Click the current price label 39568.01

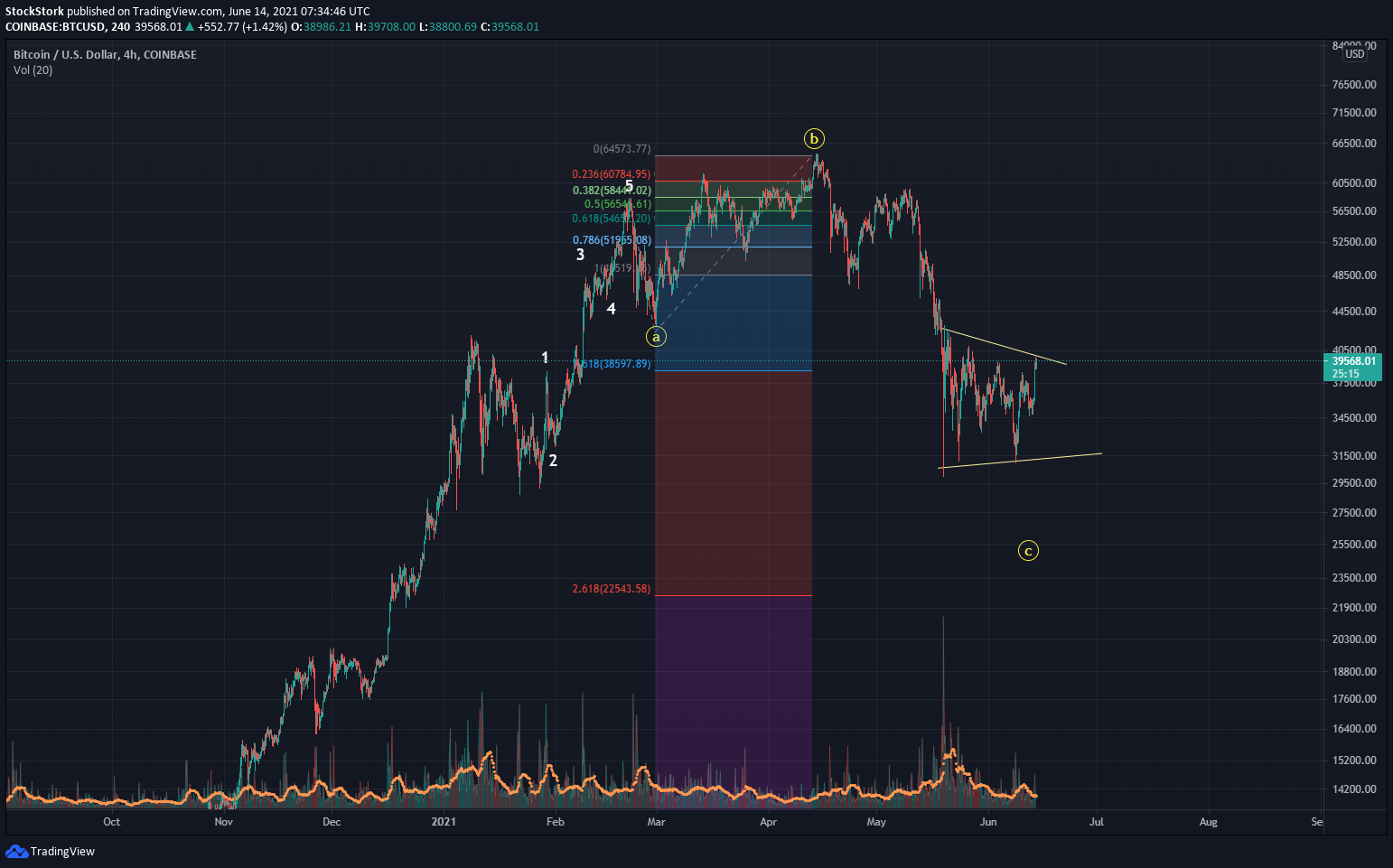tap(1354, 360)
